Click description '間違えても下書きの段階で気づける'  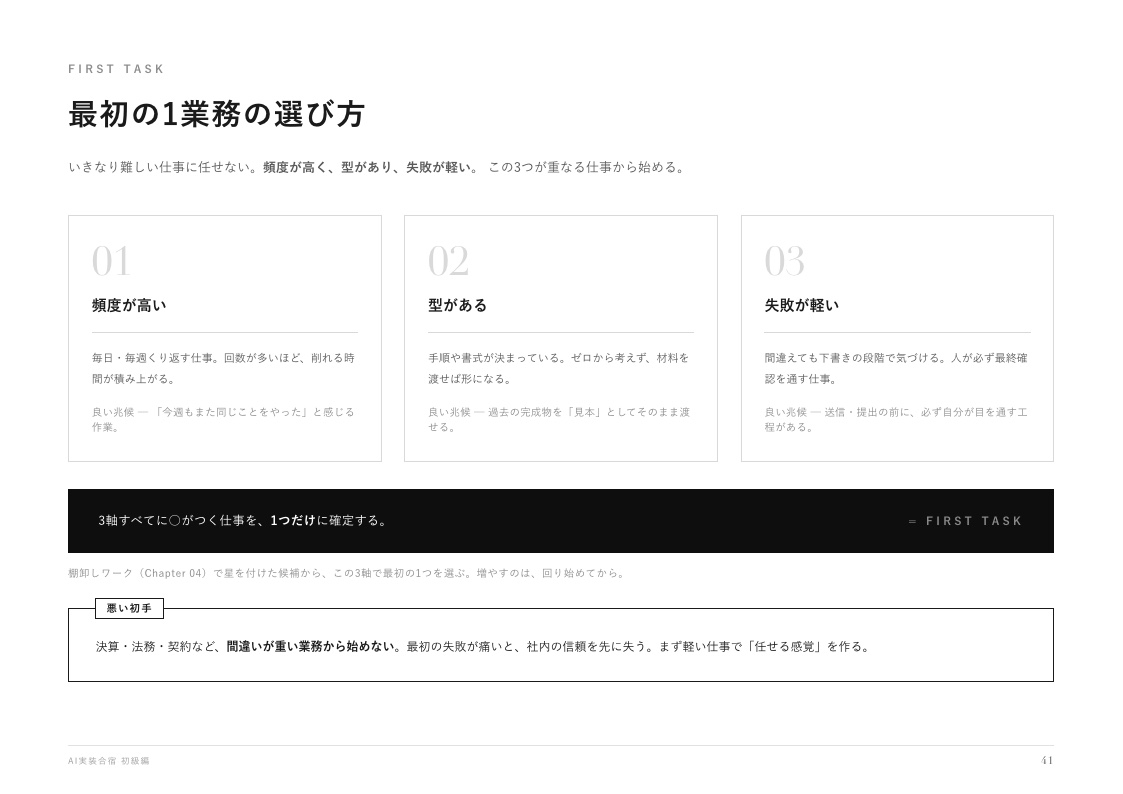pos(896,368)
